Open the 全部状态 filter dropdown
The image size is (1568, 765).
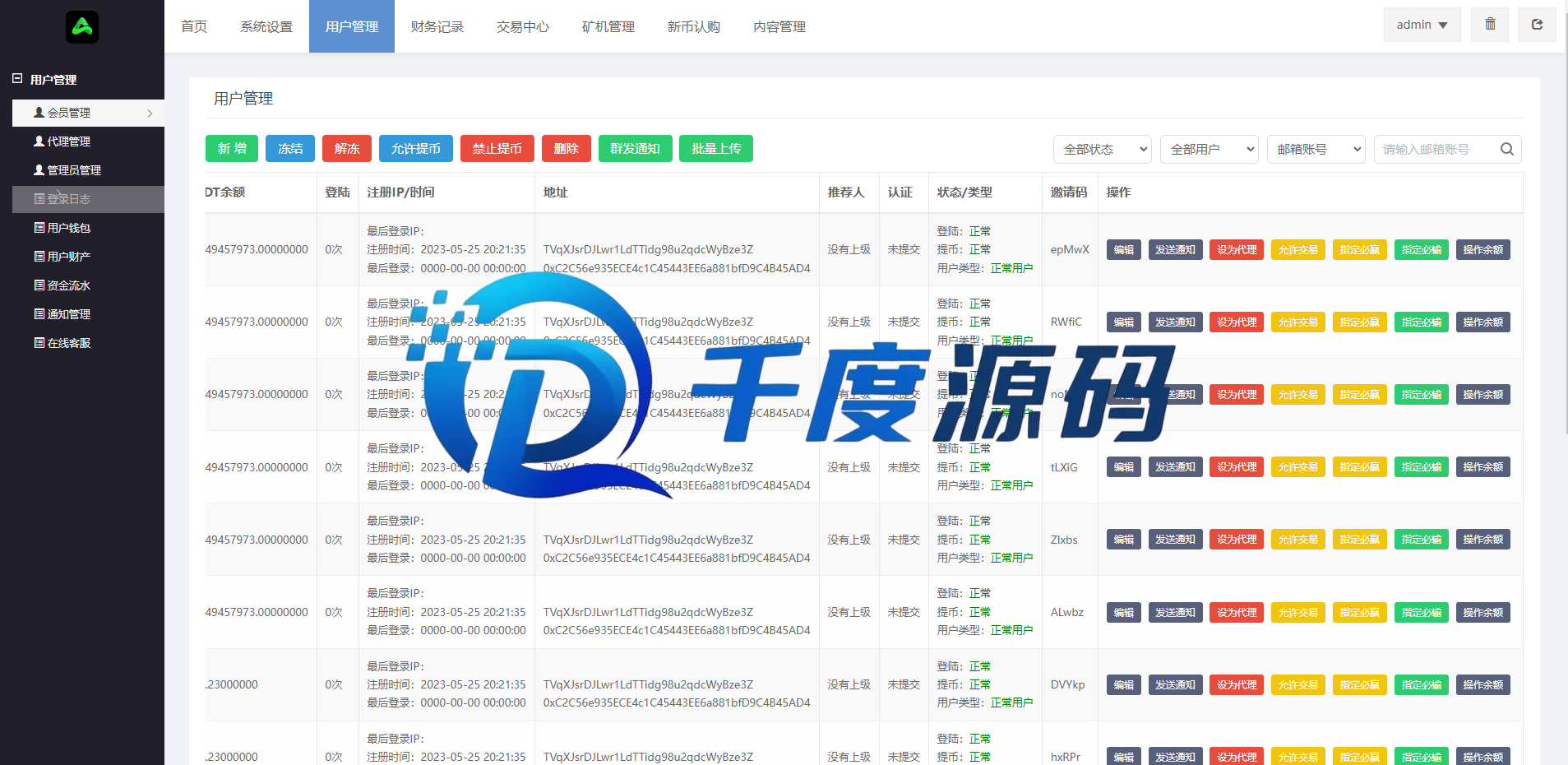coord(1102,149)
